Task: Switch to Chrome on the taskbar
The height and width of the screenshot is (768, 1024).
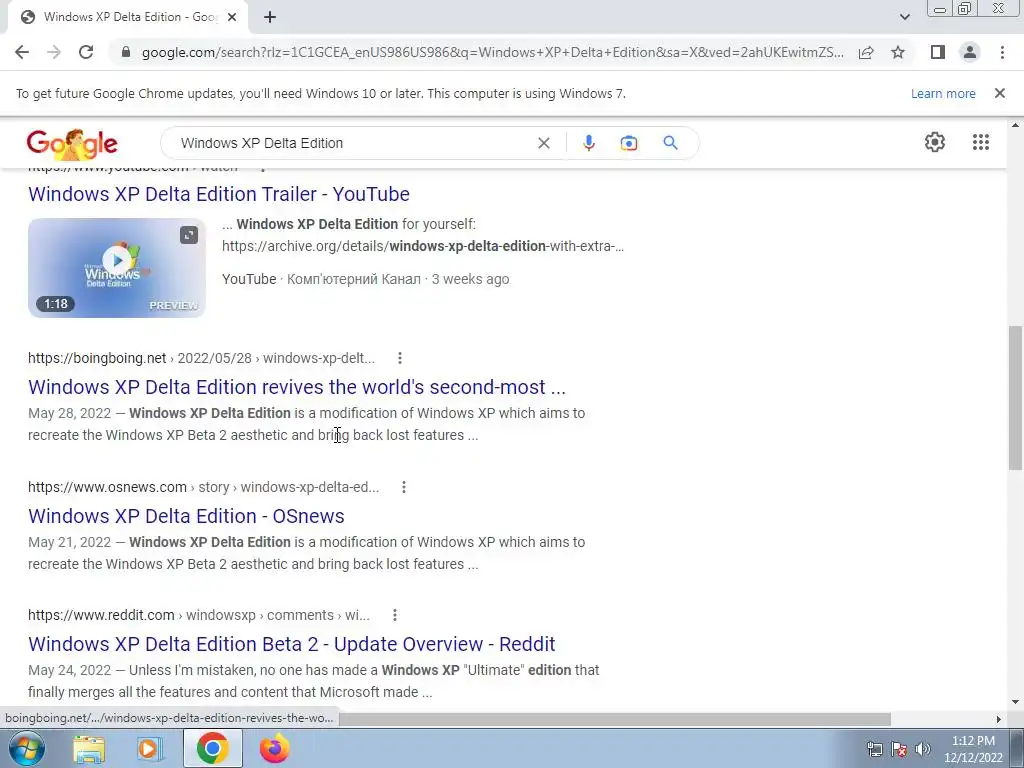Action: click(x=212, y=748)
